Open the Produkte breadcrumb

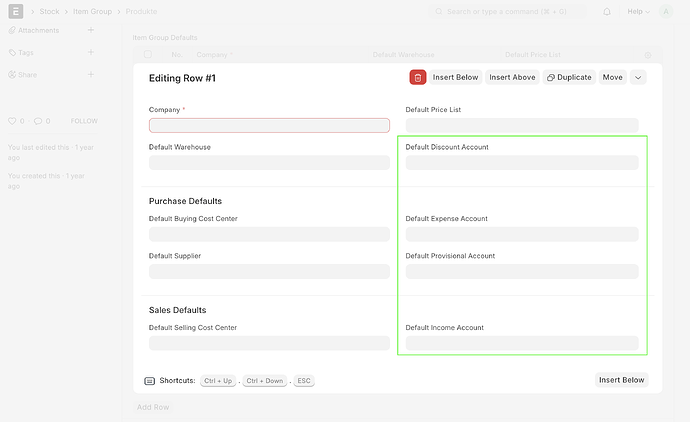[x=141, y=11]
